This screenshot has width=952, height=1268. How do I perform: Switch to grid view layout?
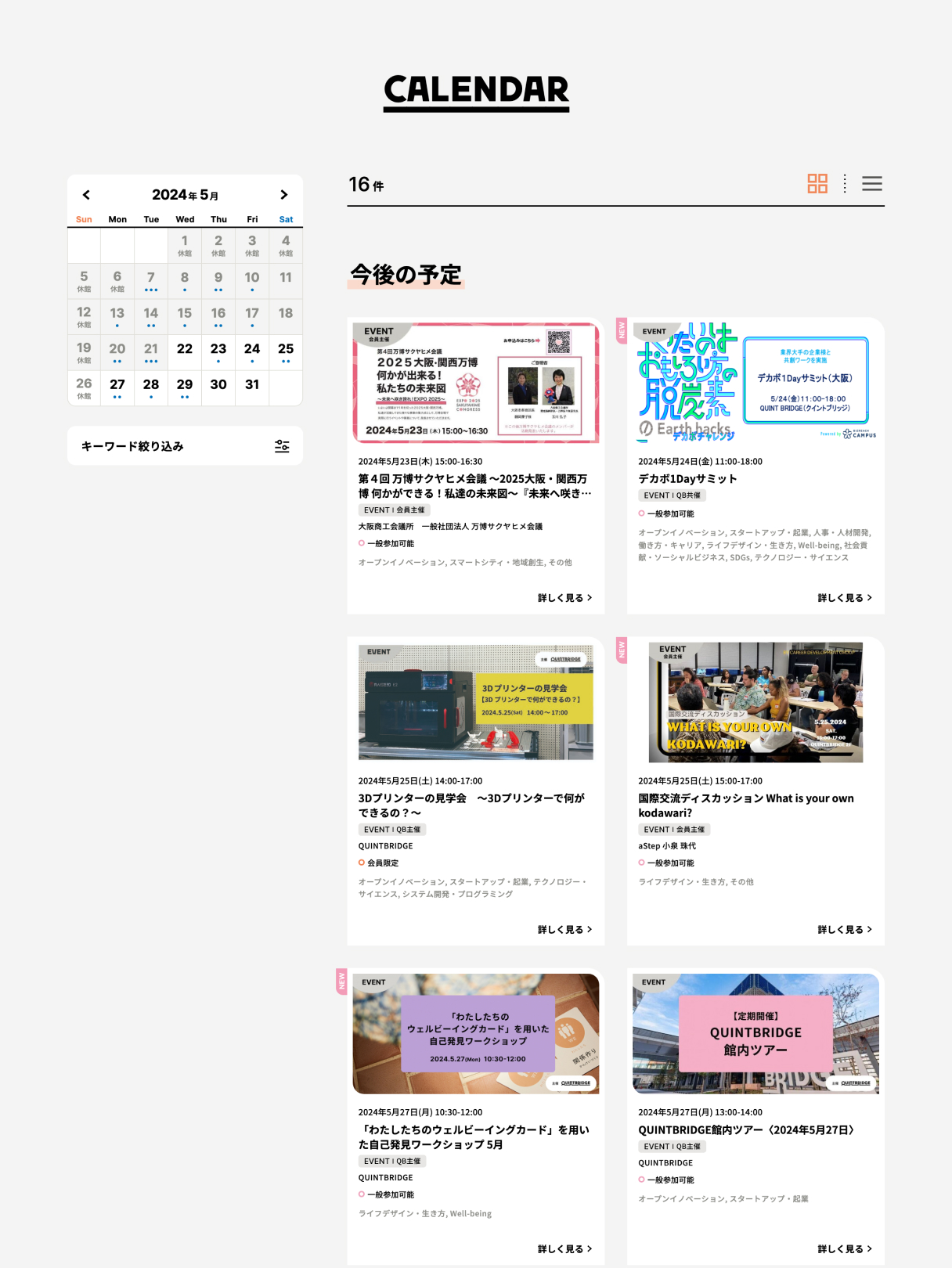point(817,184)
